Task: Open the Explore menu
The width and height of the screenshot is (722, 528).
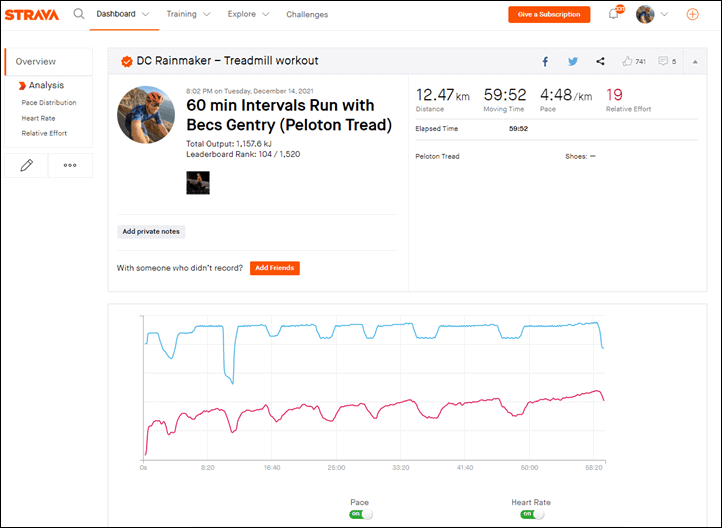Action: (x=241, y=14)
